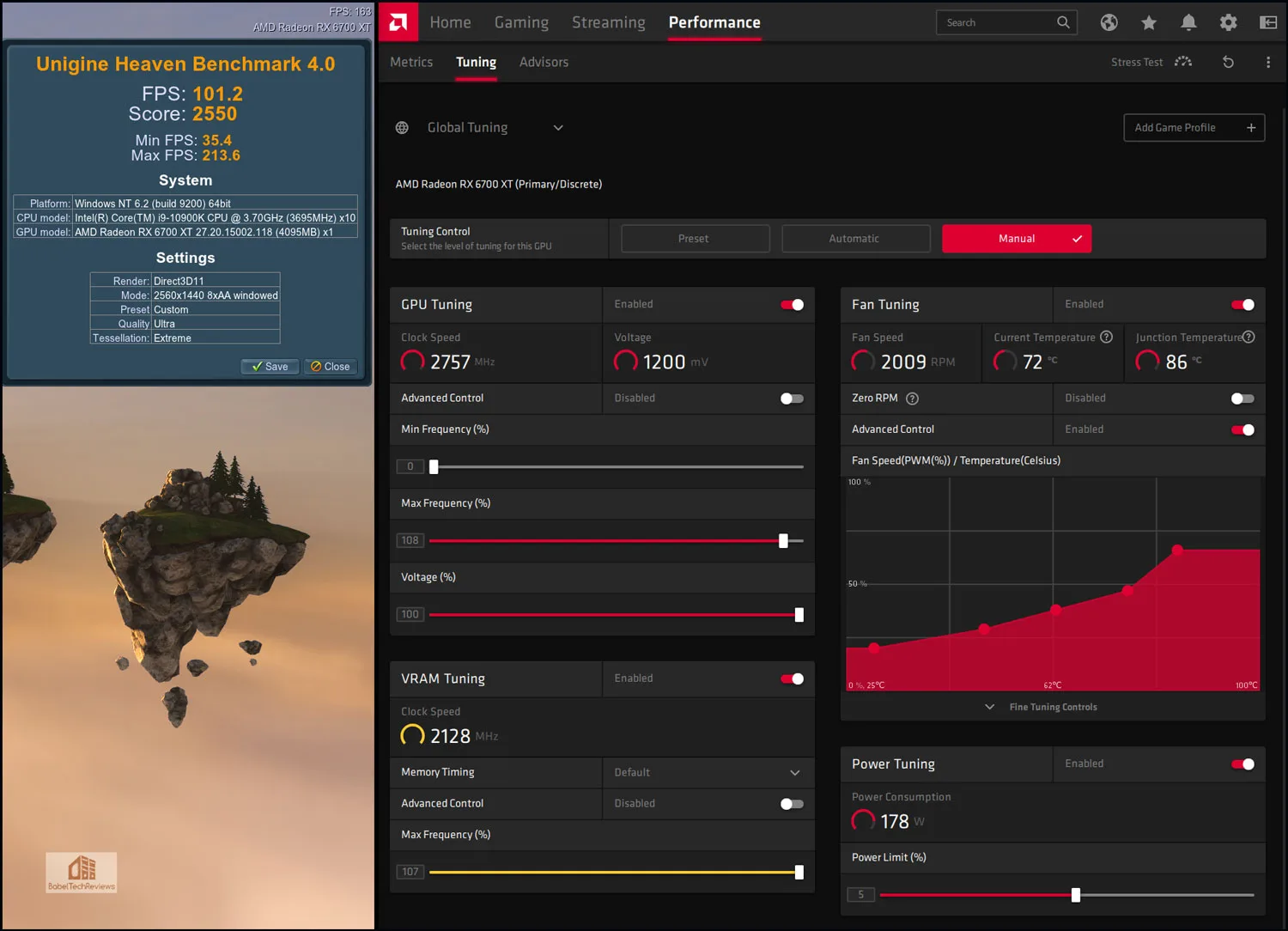Open the Home tab
Viewport: 1288px width, 931px height.
coord(450,22)
